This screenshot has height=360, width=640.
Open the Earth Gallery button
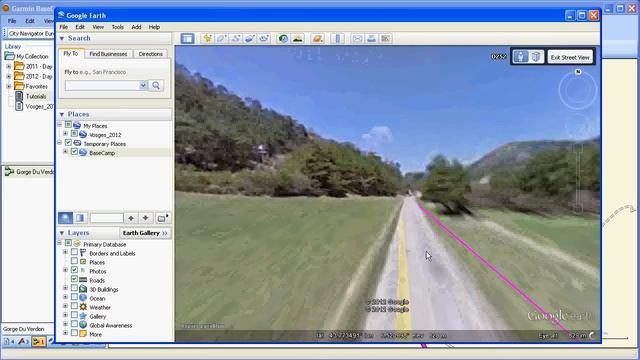click(x=145, y=233)
